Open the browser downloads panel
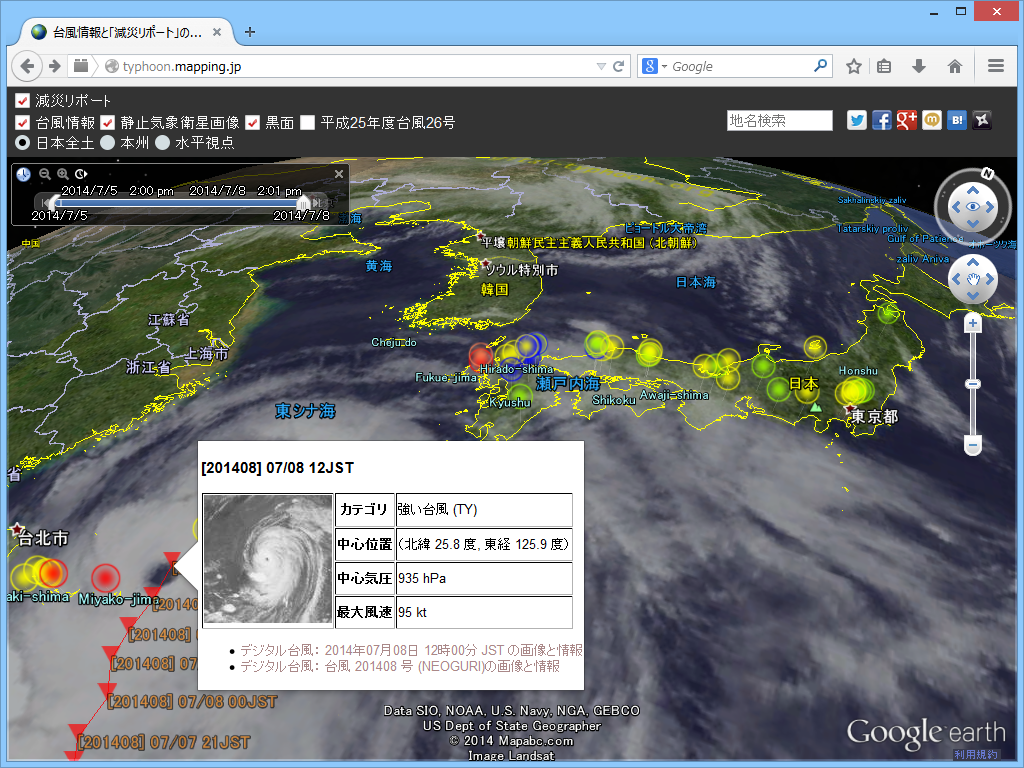The width and height of the screenshot is (1024, 768). coord(919,66)
